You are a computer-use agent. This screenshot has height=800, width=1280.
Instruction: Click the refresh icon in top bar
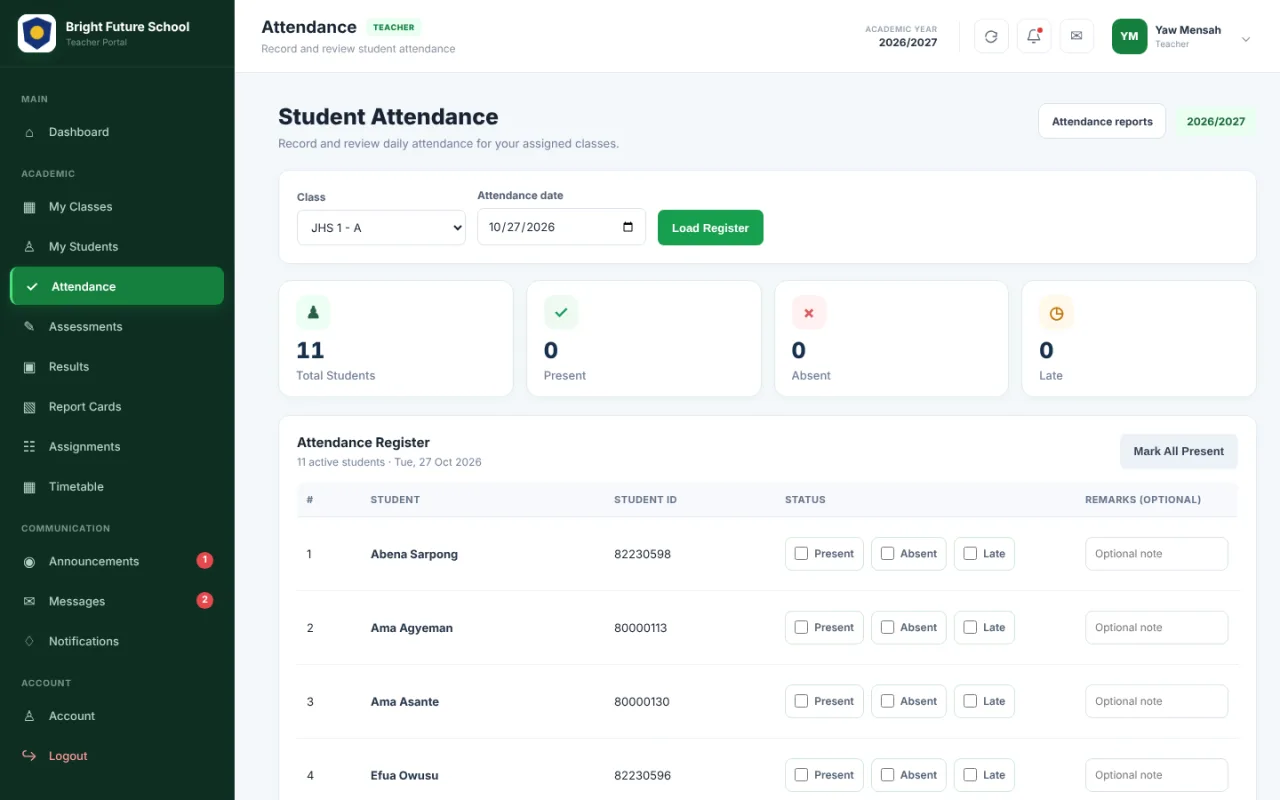(x=991, y=36)
